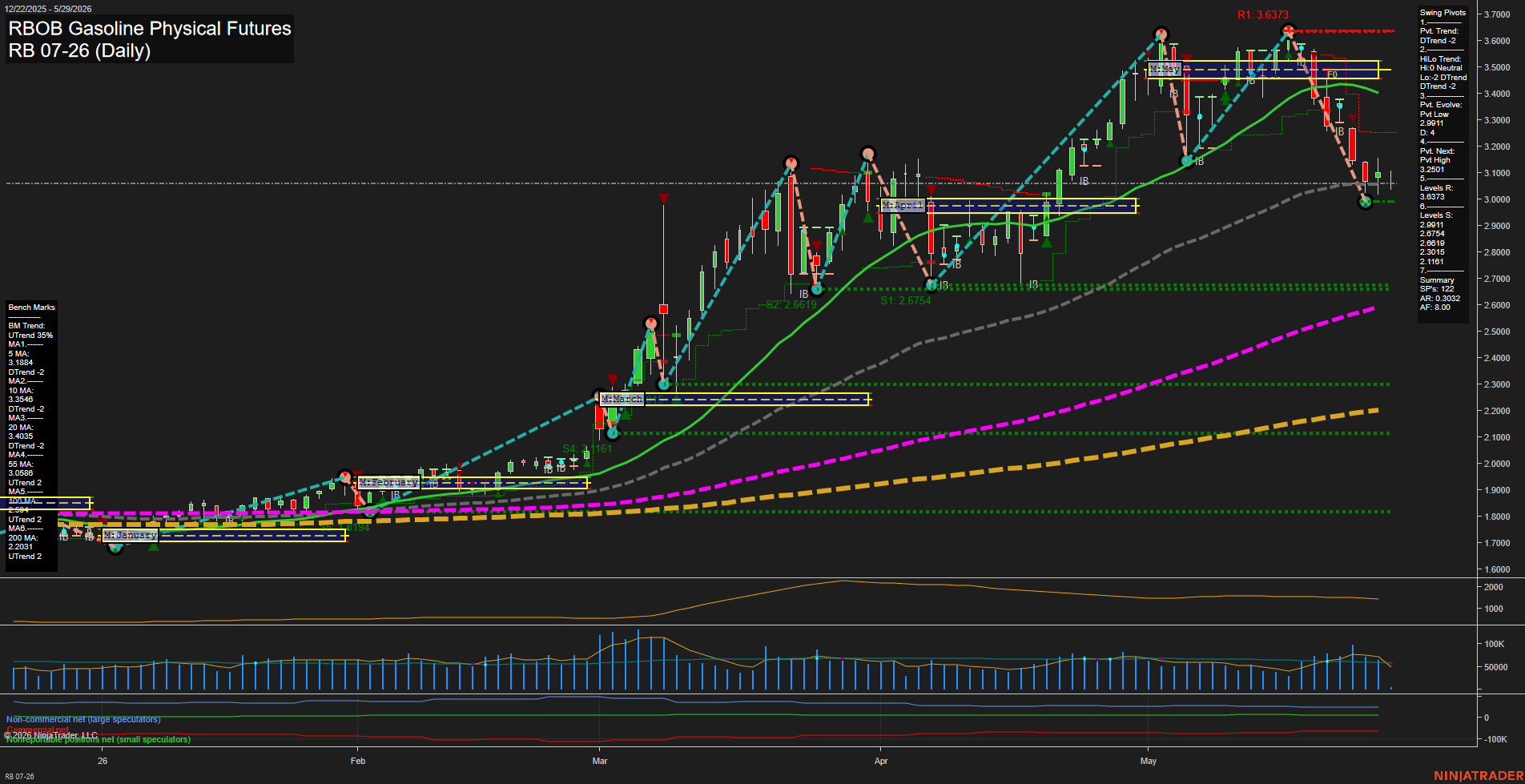1525x784 pixels.
Task: Click the NINJATRADER logo text
Action: 1479,776
